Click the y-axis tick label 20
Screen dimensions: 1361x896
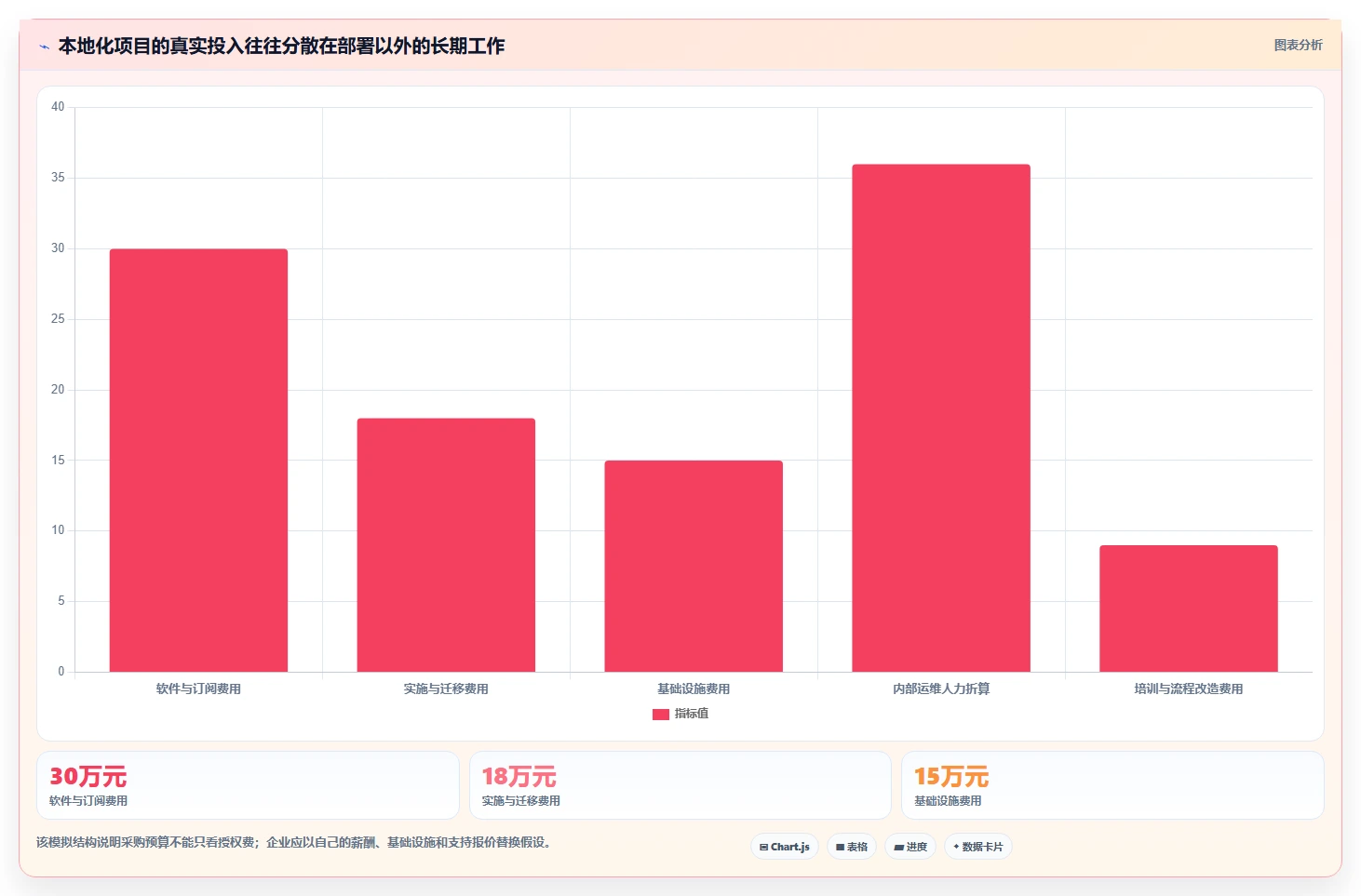point(58,389)
